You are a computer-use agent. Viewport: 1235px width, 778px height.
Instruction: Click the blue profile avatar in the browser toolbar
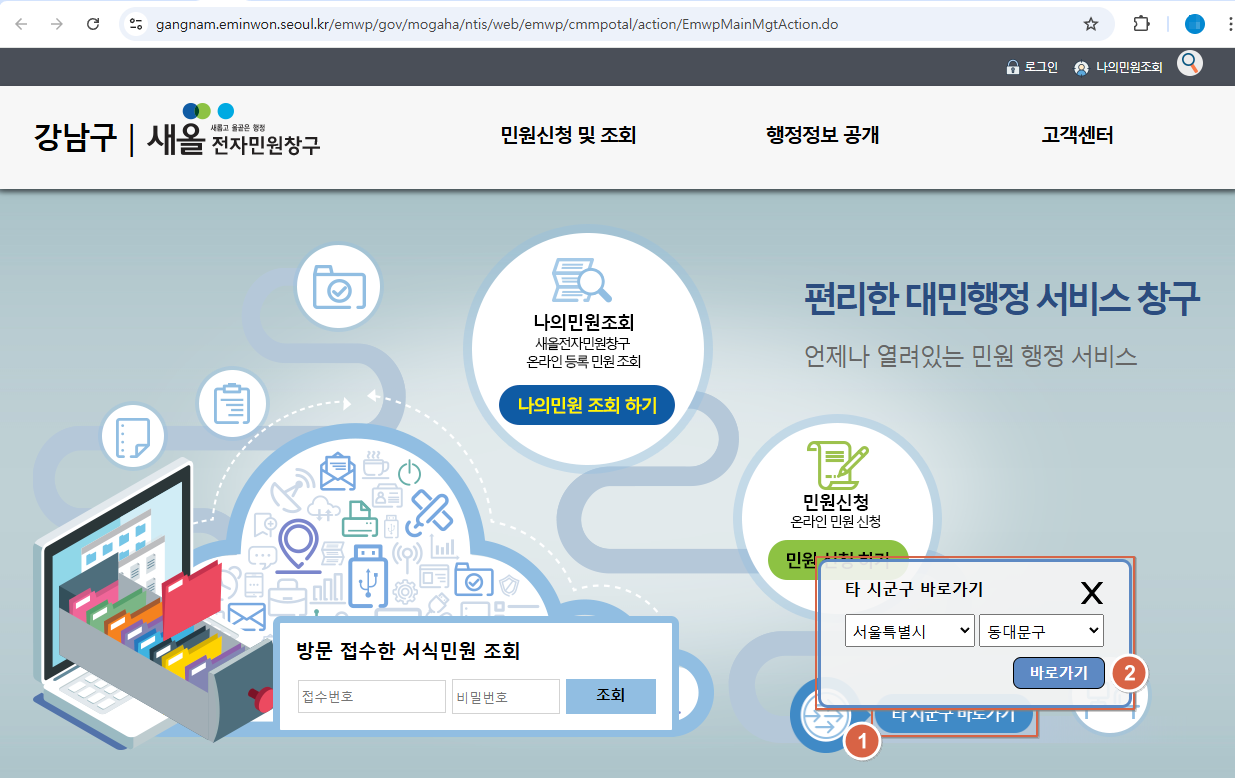pyautogui.click(x=1194, y=24)
